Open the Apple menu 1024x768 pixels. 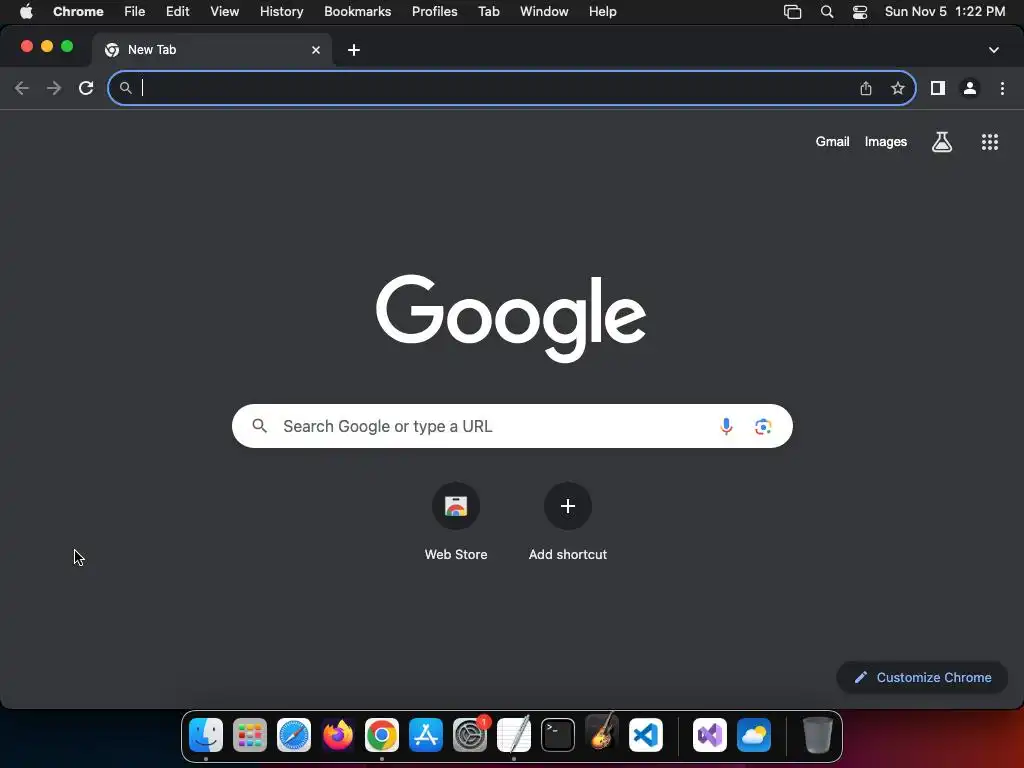coord(26,12)
